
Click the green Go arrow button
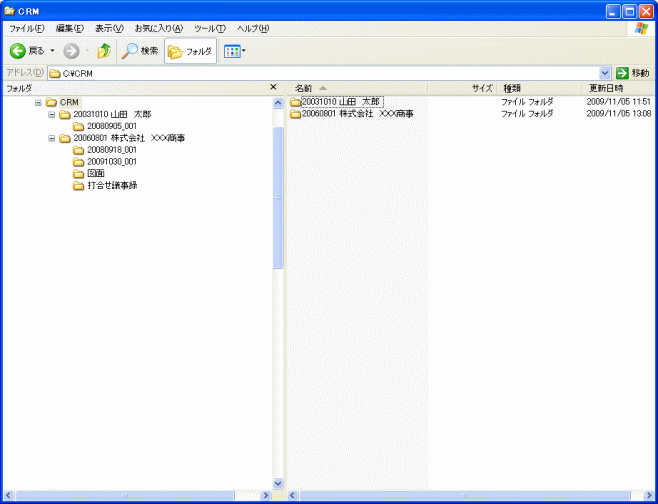623,73
